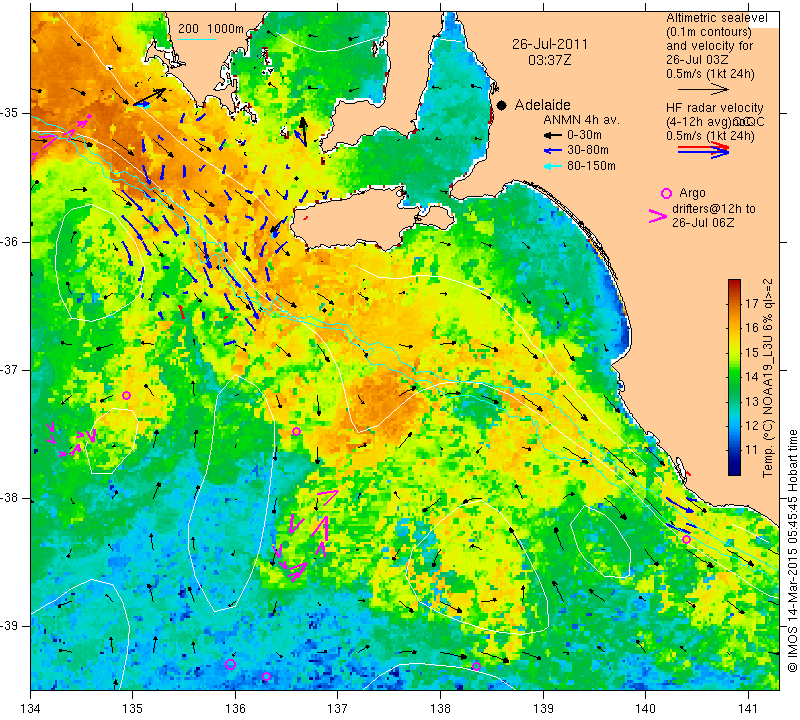Click the temperature color bar
800x720 pixels.
click(x=734, y=377)
